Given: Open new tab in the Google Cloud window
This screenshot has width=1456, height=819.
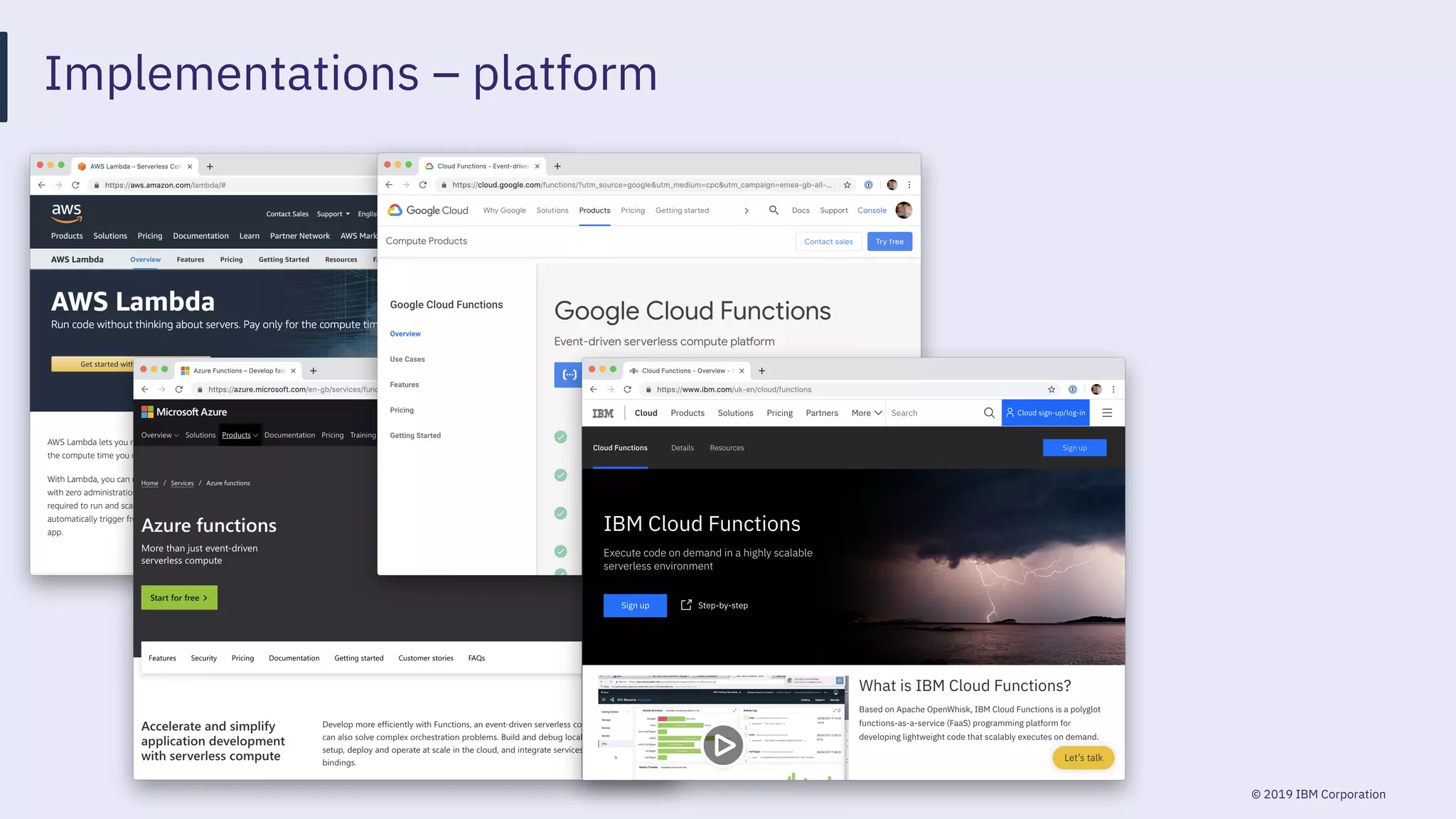Looking at the screenshot, I should (x=557, y=166).
